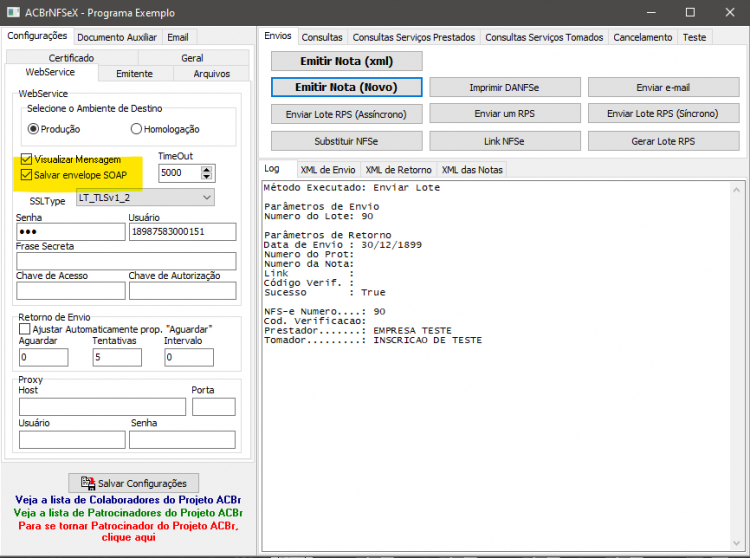Select the Homologação radio button
This screenshot has height=558, width=750.
[136, 129]
